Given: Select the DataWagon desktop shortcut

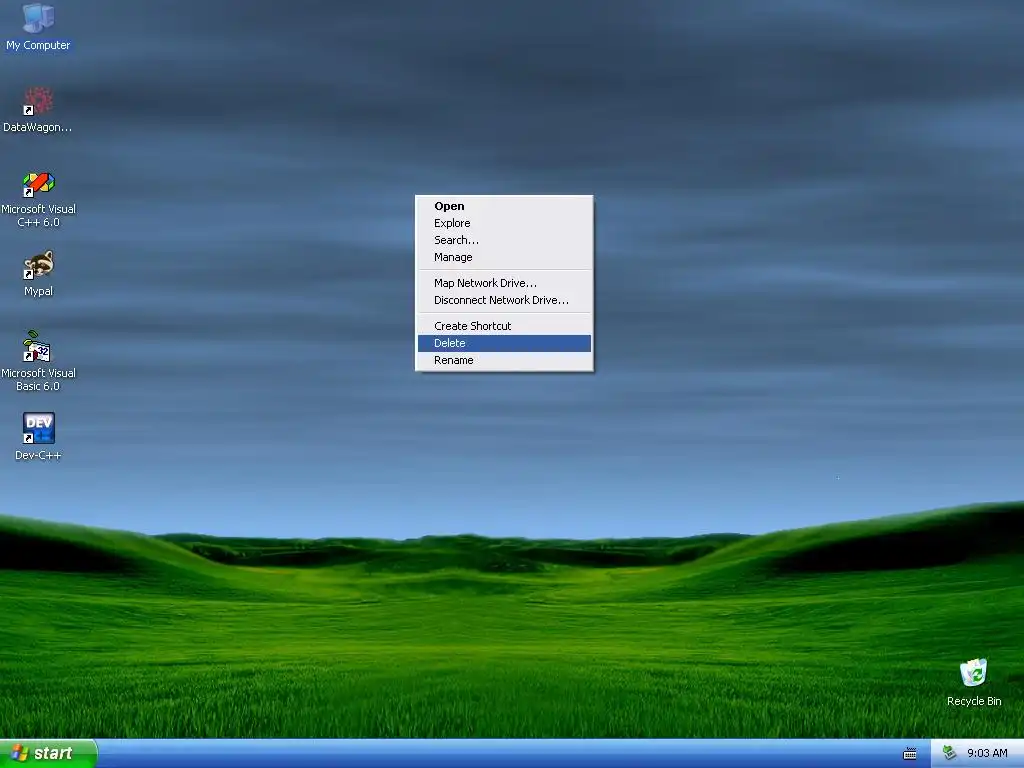Looking at the screenshot, I should [38, 109].
